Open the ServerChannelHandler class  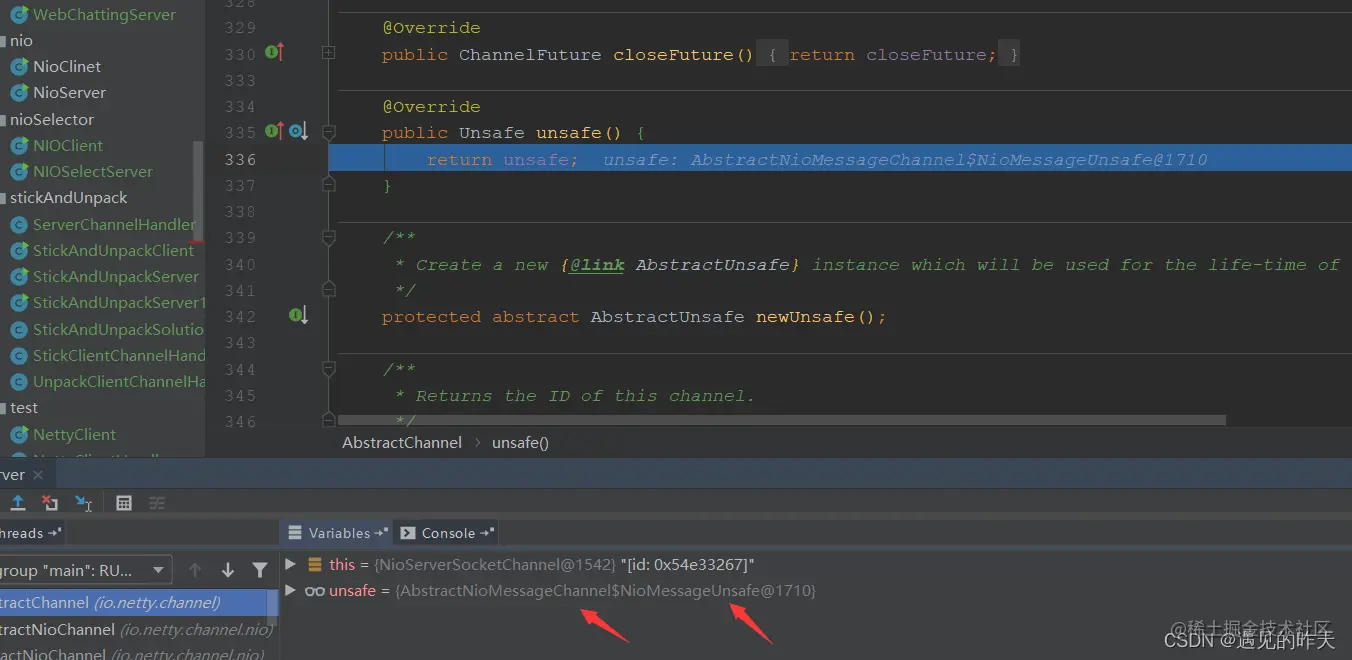(114, 225)
